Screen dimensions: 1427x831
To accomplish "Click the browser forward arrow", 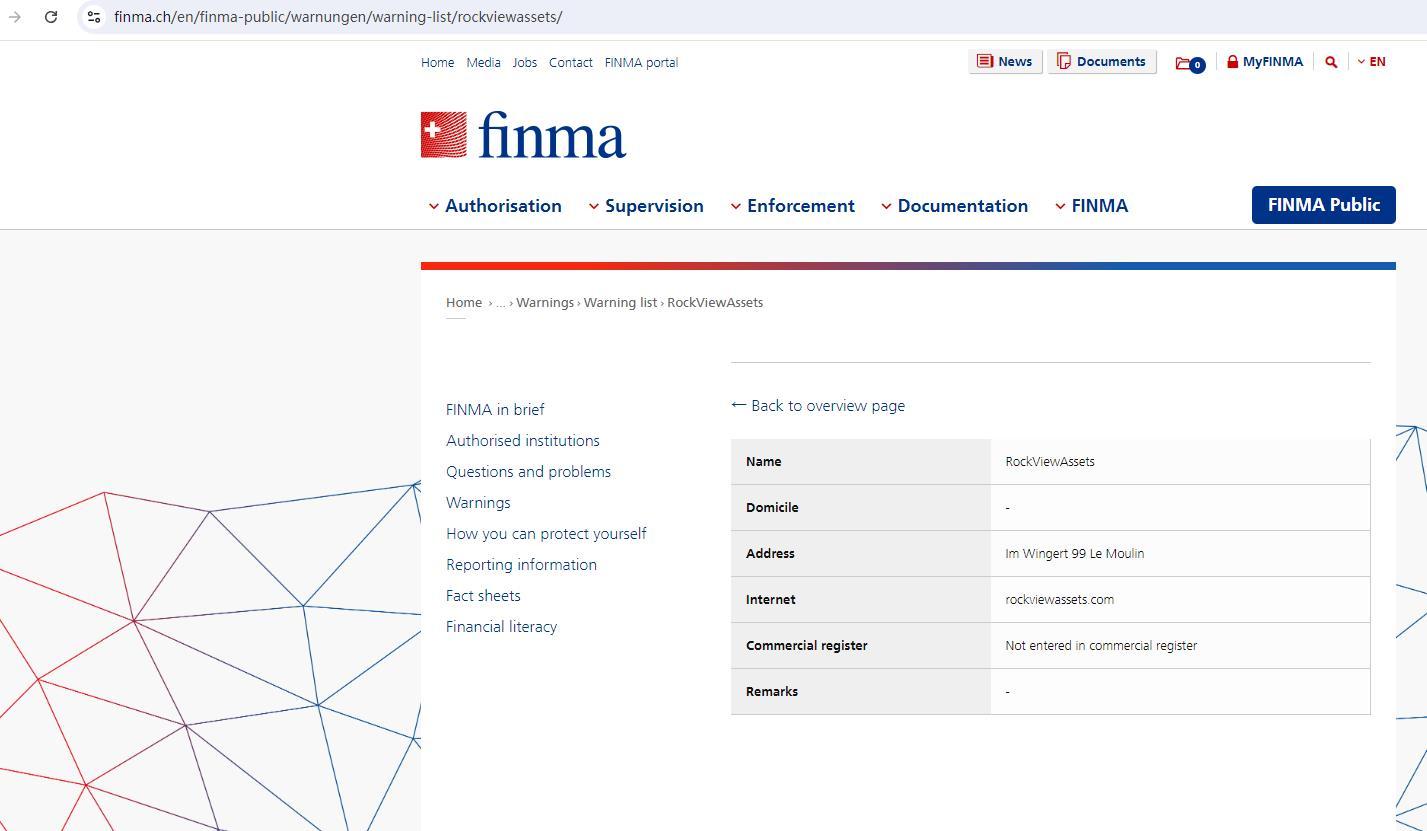I will tap(15, 17).
